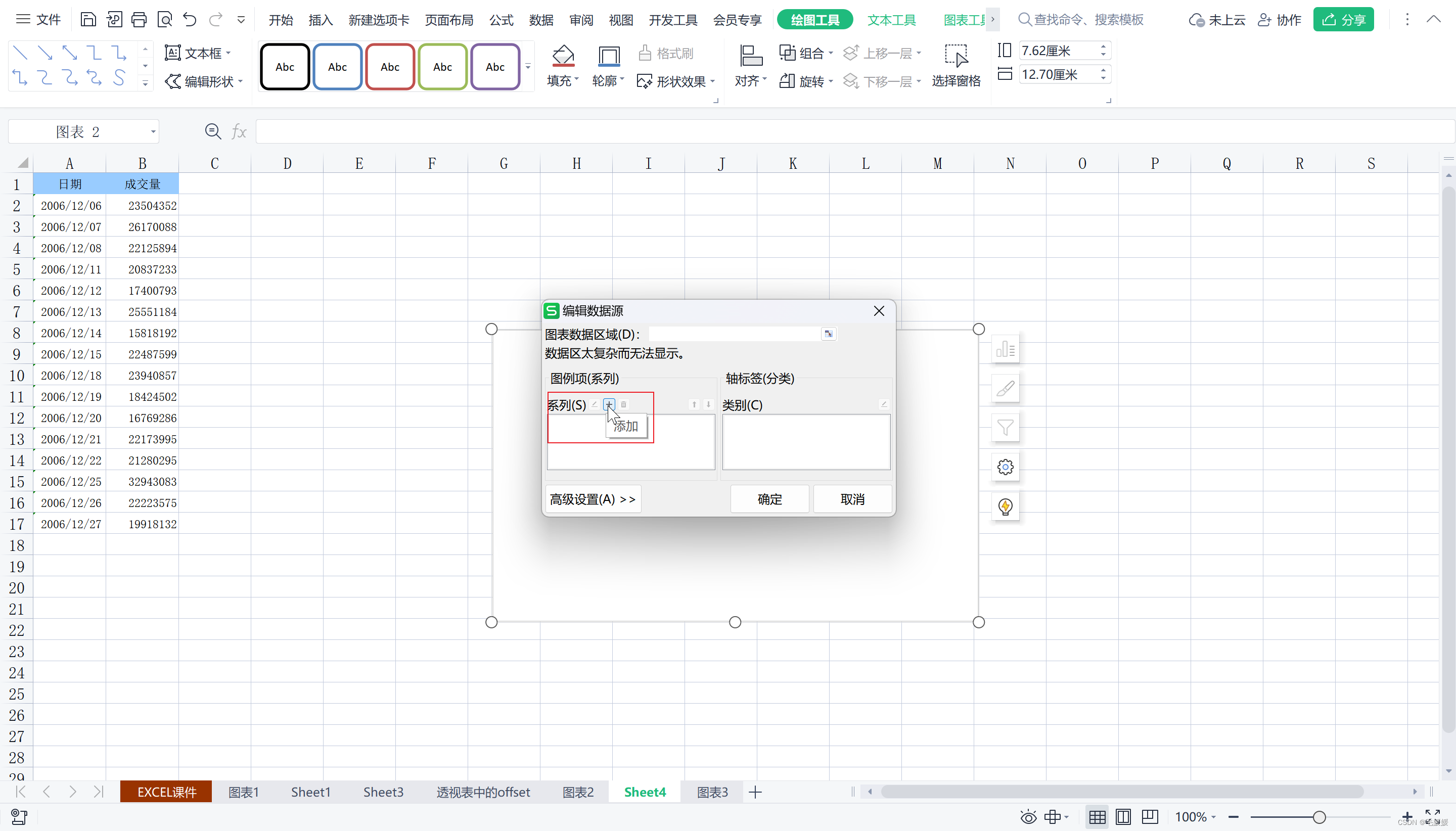
Task: Expand the shape styles gallery arrow
Action: tap(528, 67)
